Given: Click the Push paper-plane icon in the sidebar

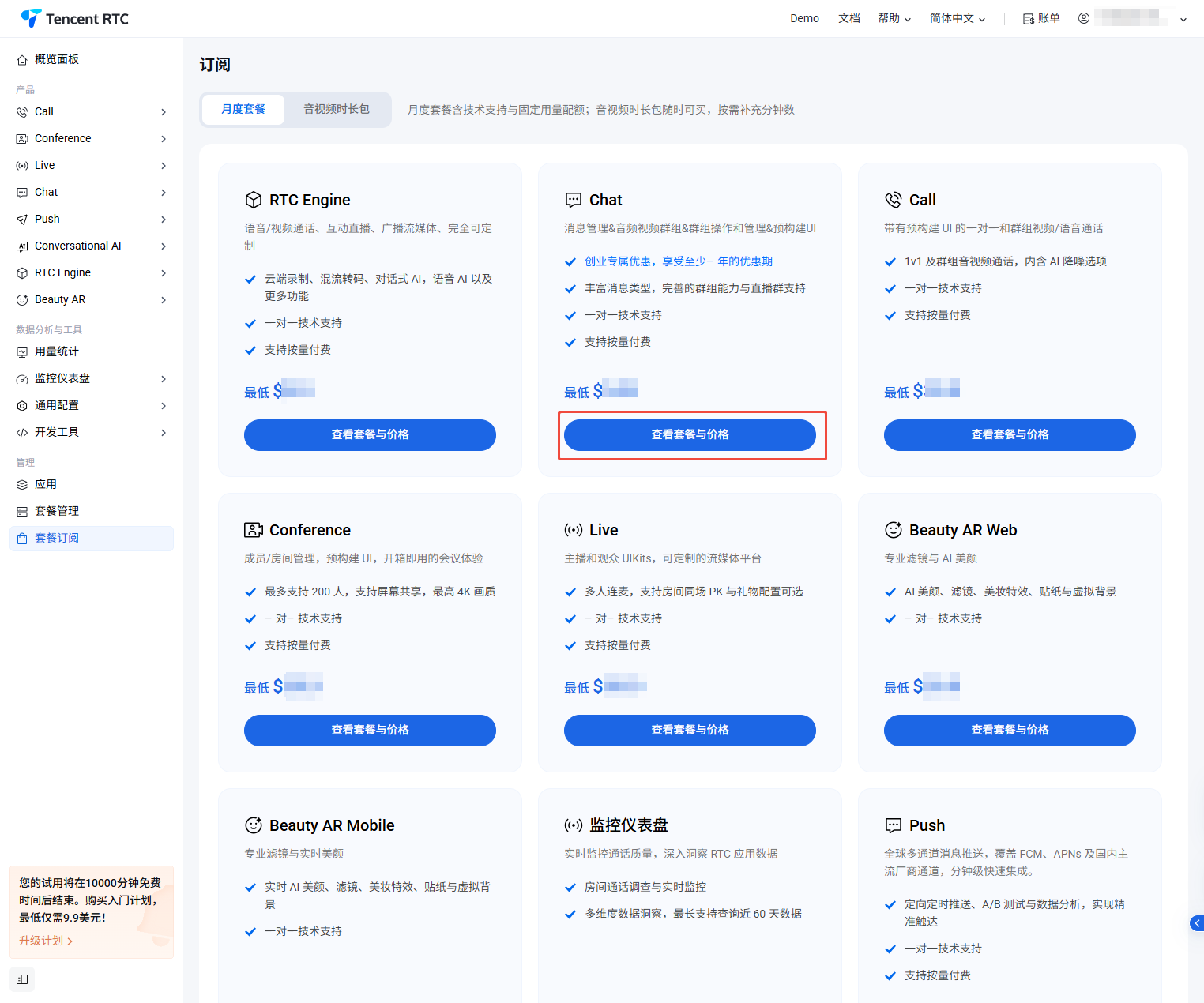Looking at the screenshot, I should (22, 220).
